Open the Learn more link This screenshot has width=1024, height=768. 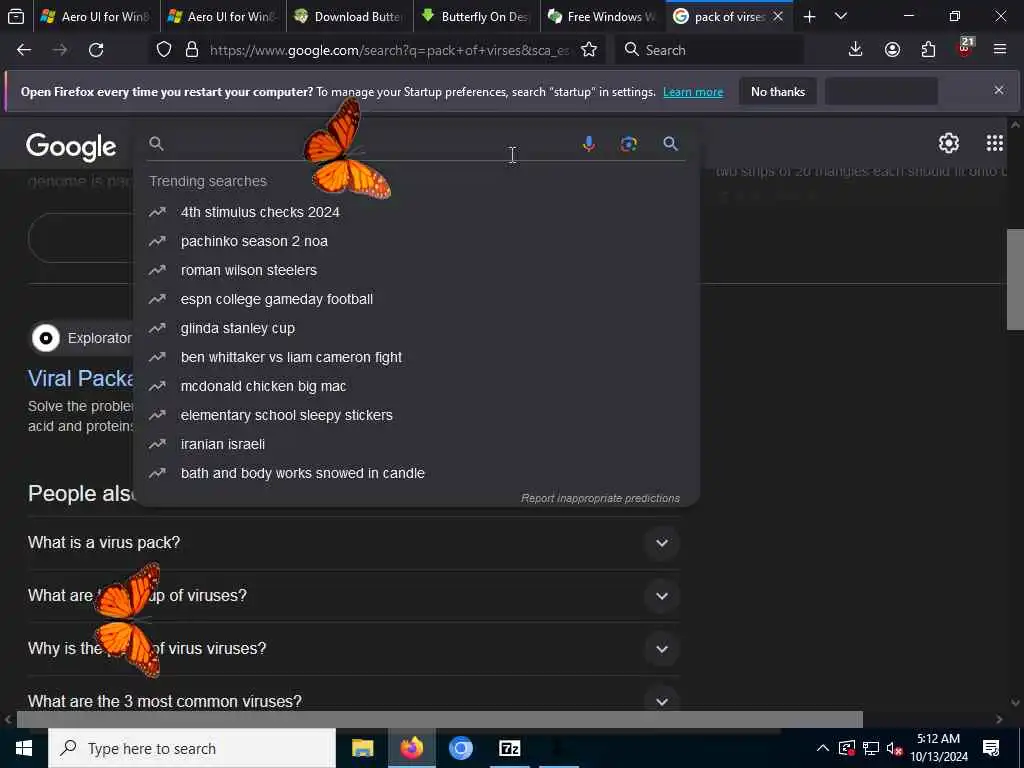tap(693, 92)
